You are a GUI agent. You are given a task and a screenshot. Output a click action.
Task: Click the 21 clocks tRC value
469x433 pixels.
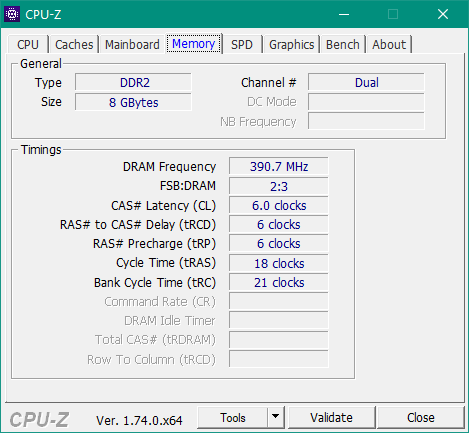pyautogui.click(x=279, y=282)
